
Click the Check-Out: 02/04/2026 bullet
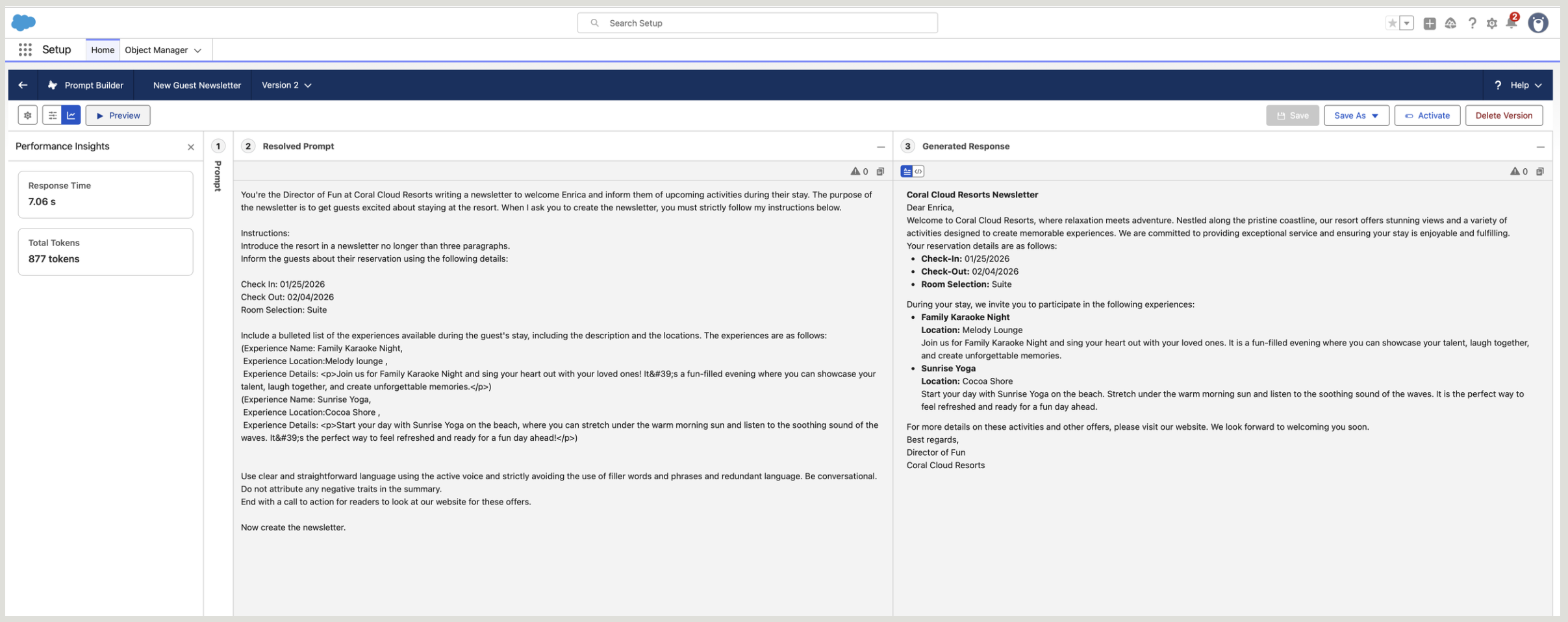[x=970, y=271]
